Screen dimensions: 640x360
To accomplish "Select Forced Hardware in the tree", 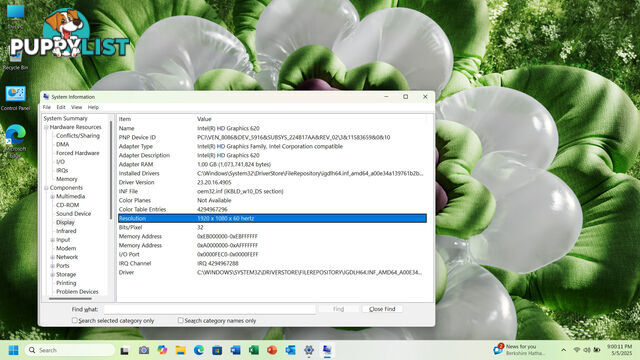I will point(78,153).
